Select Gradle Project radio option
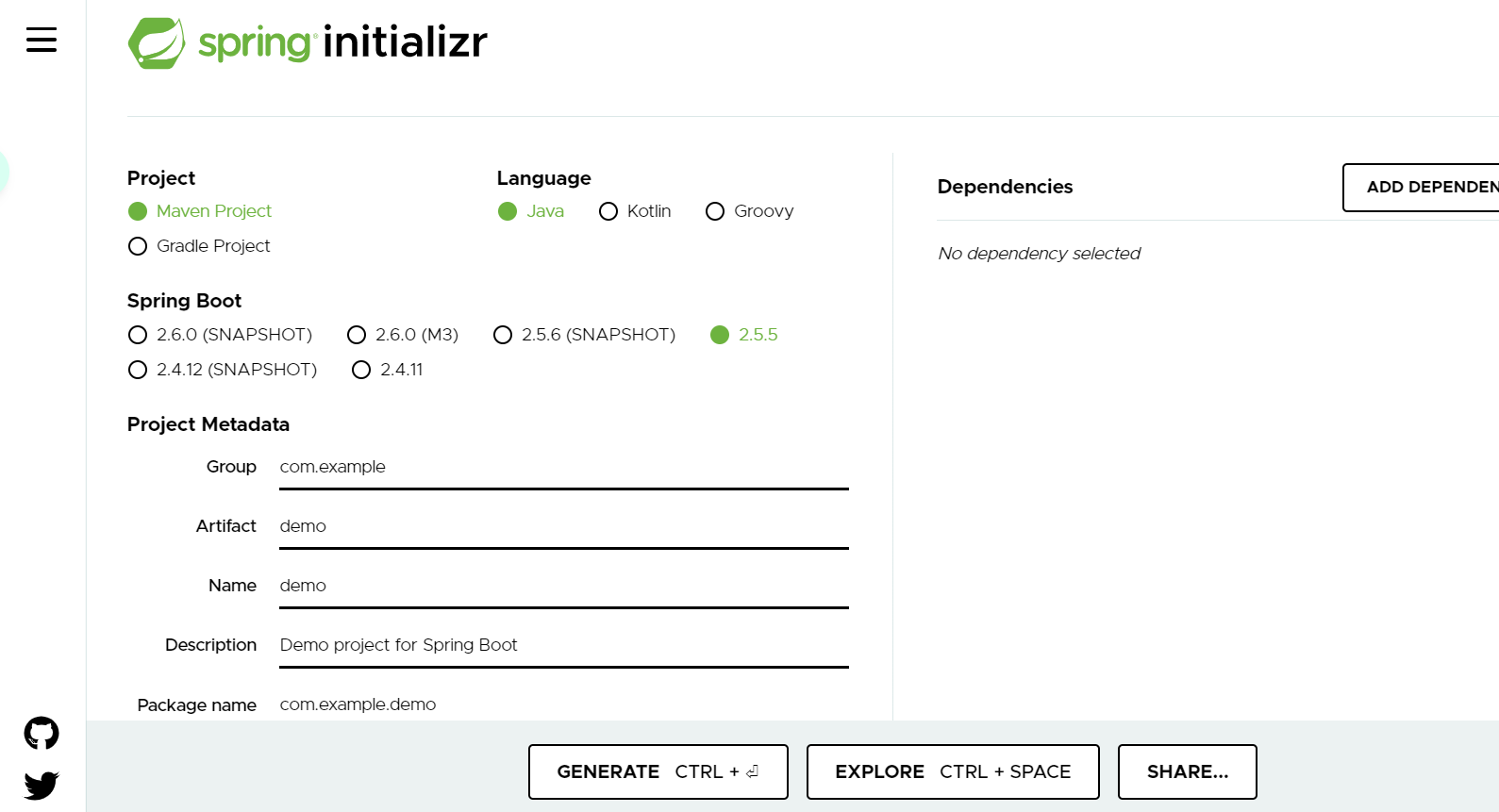Image resolution: width=1499 pixels, height=812 pixels. (x=138, y=246)
